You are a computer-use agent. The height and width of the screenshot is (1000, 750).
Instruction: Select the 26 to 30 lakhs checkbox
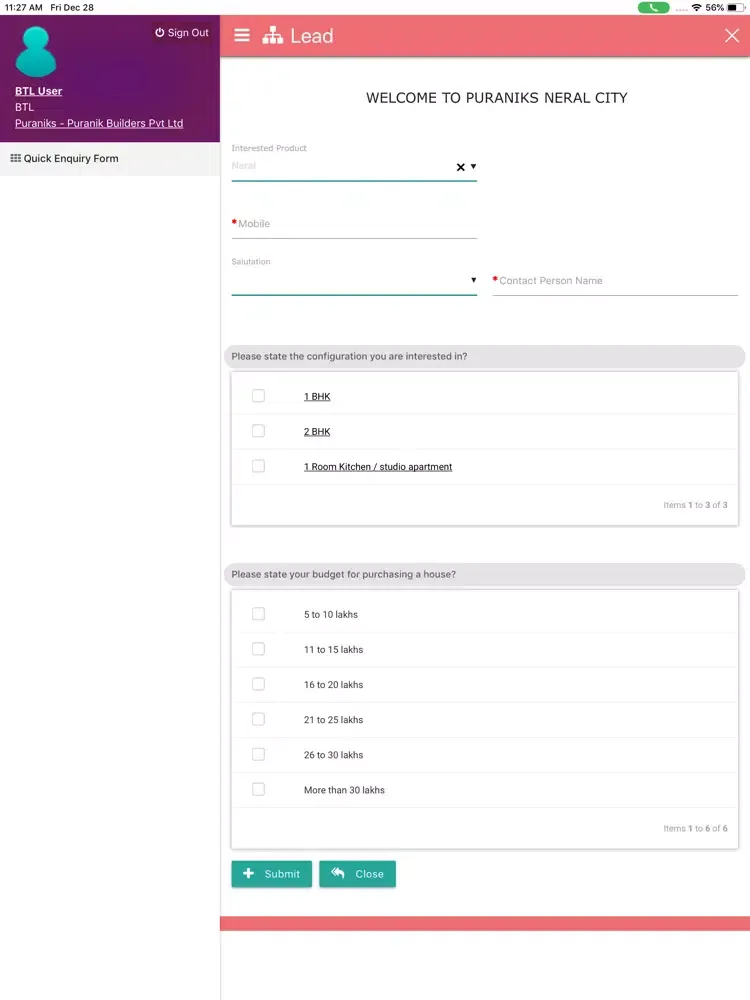tap(258, 754)
